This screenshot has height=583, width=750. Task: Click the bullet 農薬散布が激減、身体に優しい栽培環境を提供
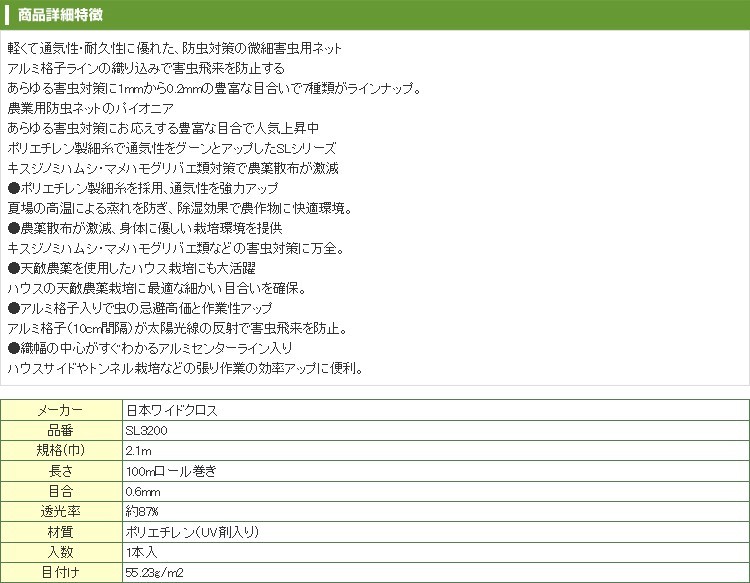pyautogui.click(x=145, y=228)
